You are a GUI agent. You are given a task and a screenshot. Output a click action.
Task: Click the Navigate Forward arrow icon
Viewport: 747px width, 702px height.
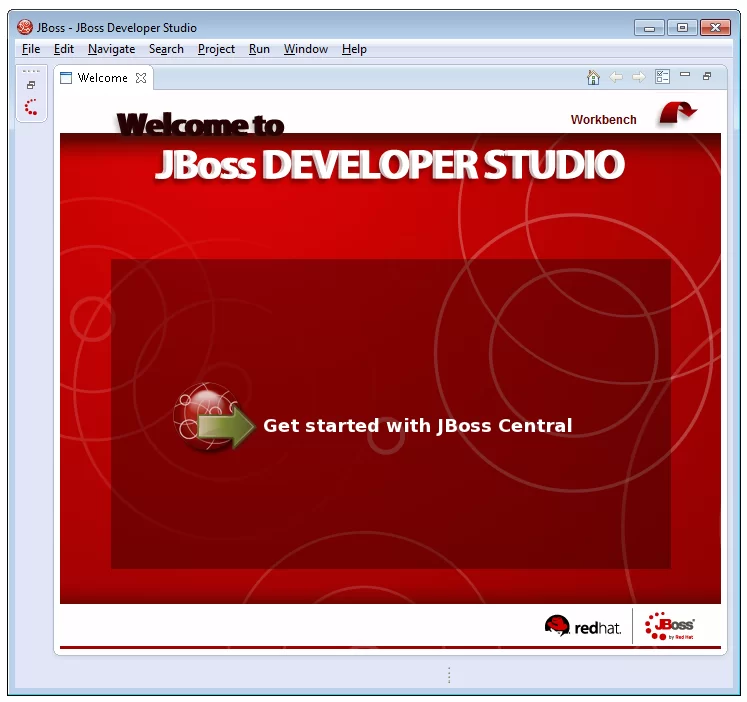tap(638, 77)
